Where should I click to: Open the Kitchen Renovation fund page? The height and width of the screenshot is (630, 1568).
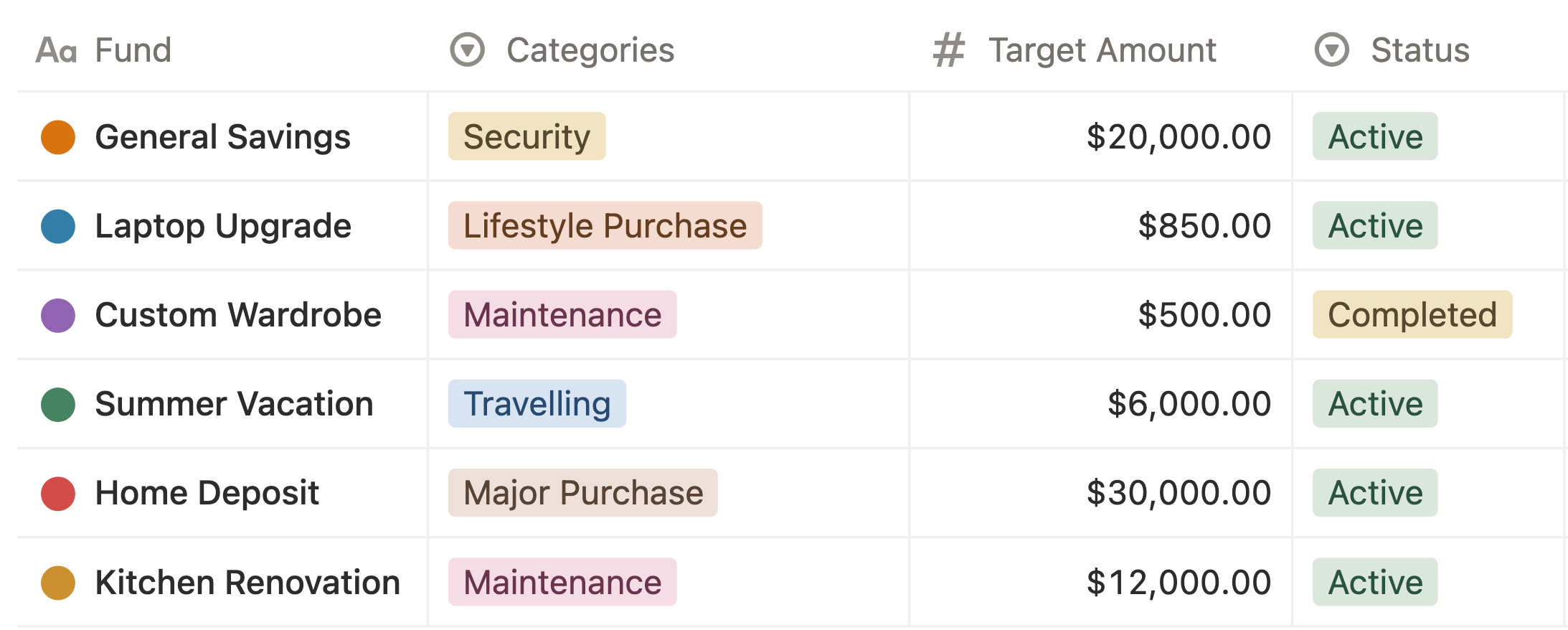[x=247, y=582]
